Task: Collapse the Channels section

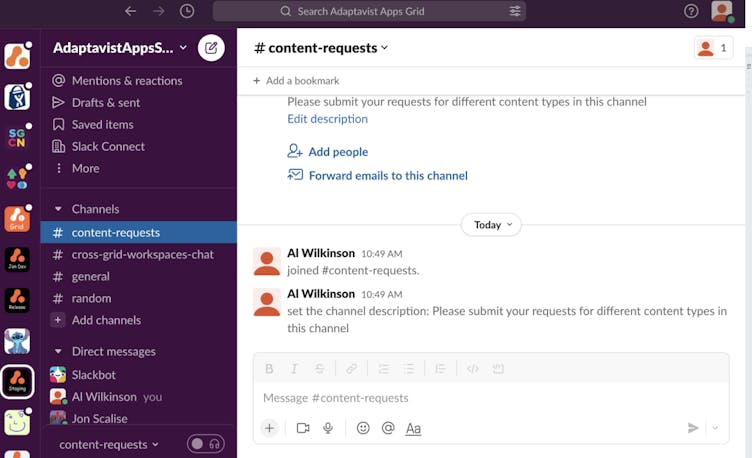Action: click(x=58, y=209)
